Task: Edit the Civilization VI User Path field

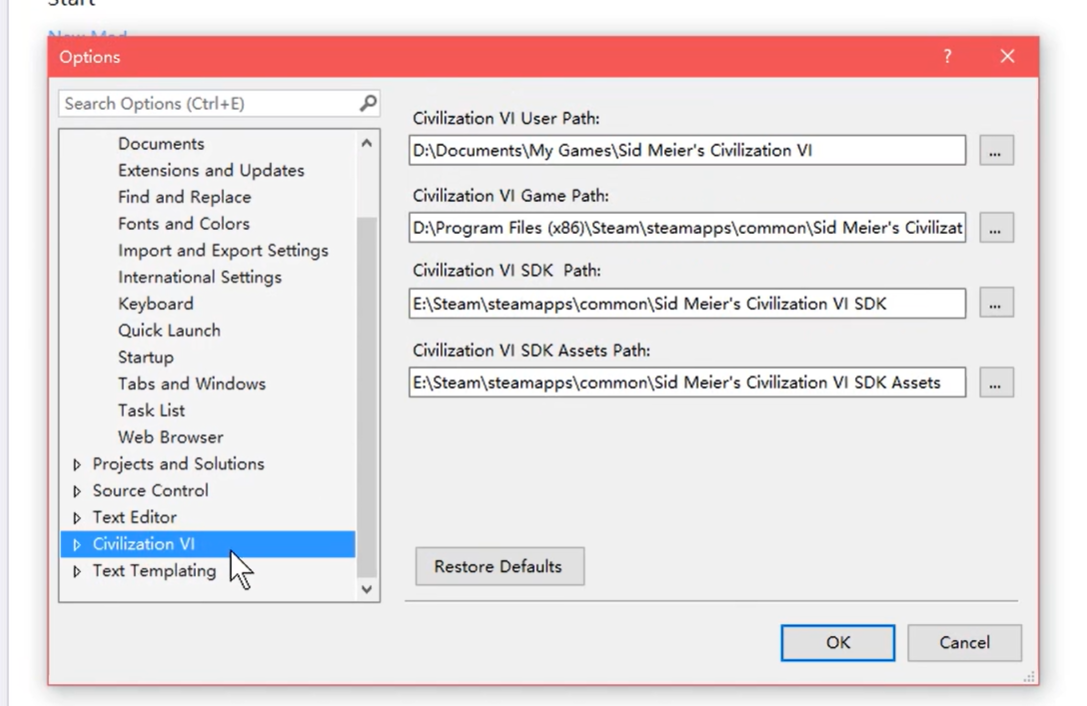Action: (687, 150)
